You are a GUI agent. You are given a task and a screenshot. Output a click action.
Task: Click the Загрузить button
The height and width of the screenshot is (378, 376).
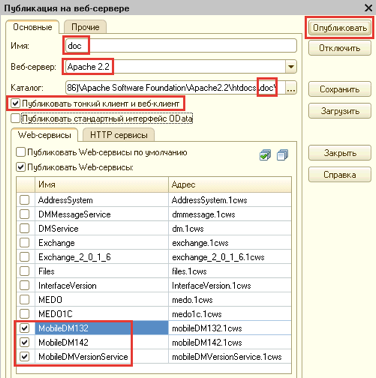[x=340, y=111]
